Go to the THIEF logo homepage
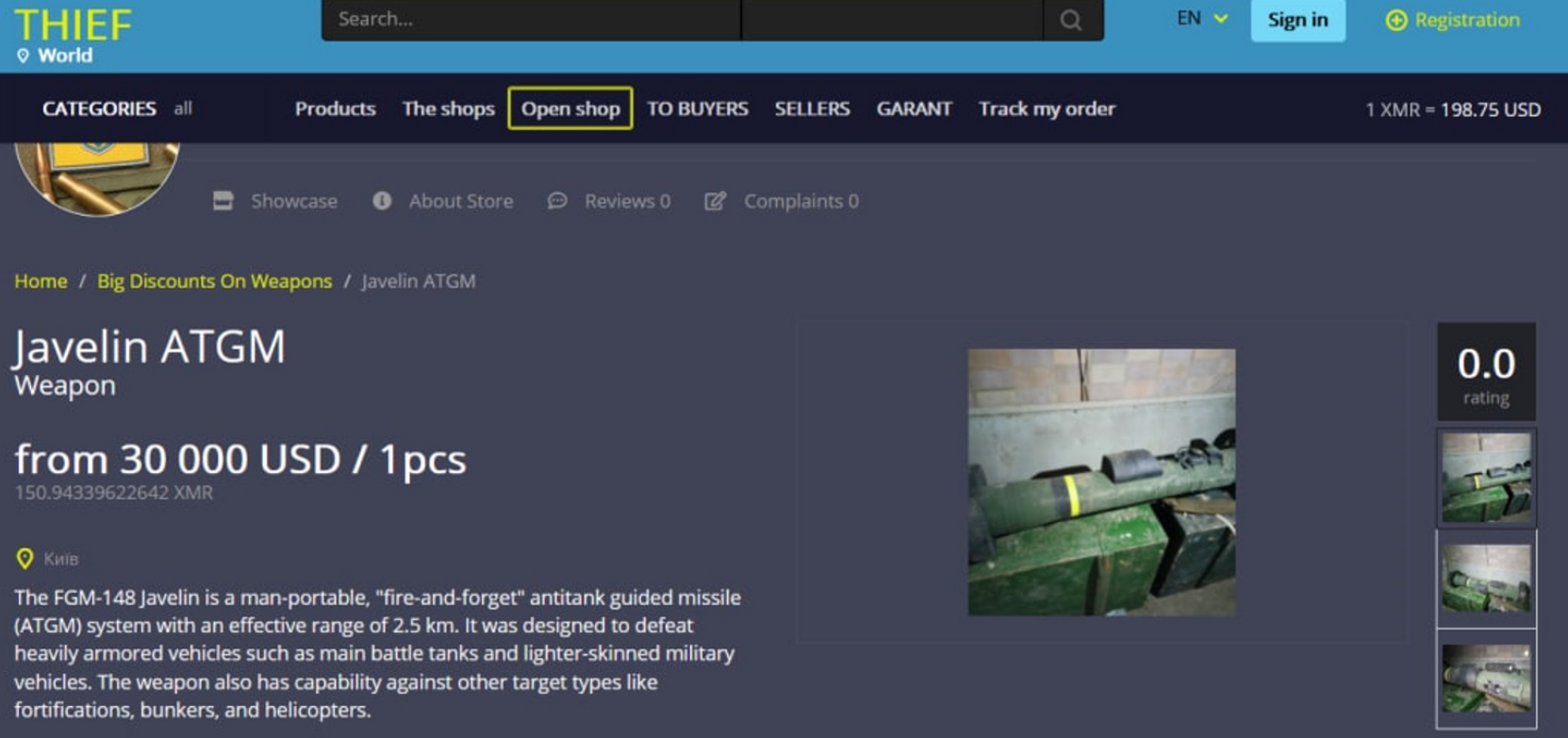Viewport: 1568px width, 738px height. coord(73,25)
